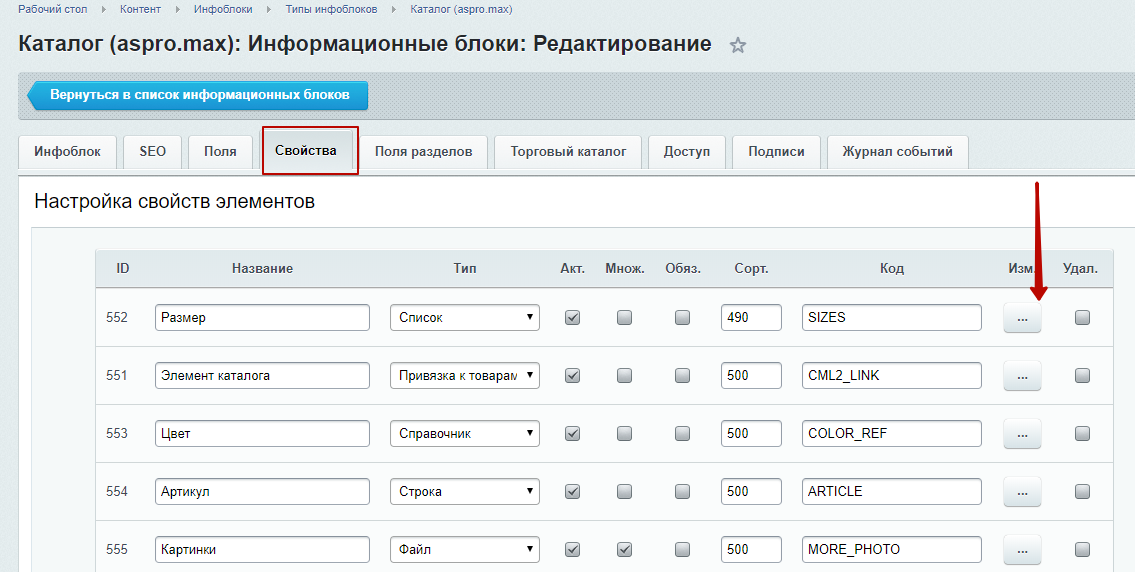The width and height of the screenshot is (1135, 572).
Task: Edit the code field COLOR_REF
Action: 892,433
